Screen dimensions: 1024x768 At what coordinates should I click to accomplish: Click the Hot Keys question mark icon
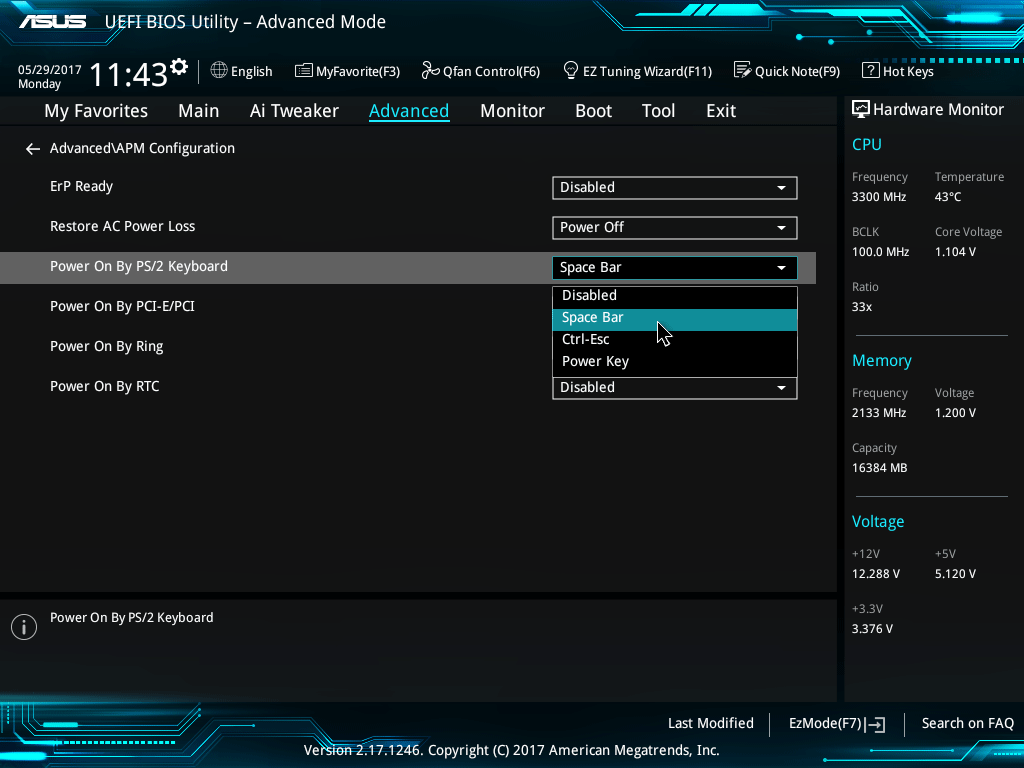(x=871, y=71)
